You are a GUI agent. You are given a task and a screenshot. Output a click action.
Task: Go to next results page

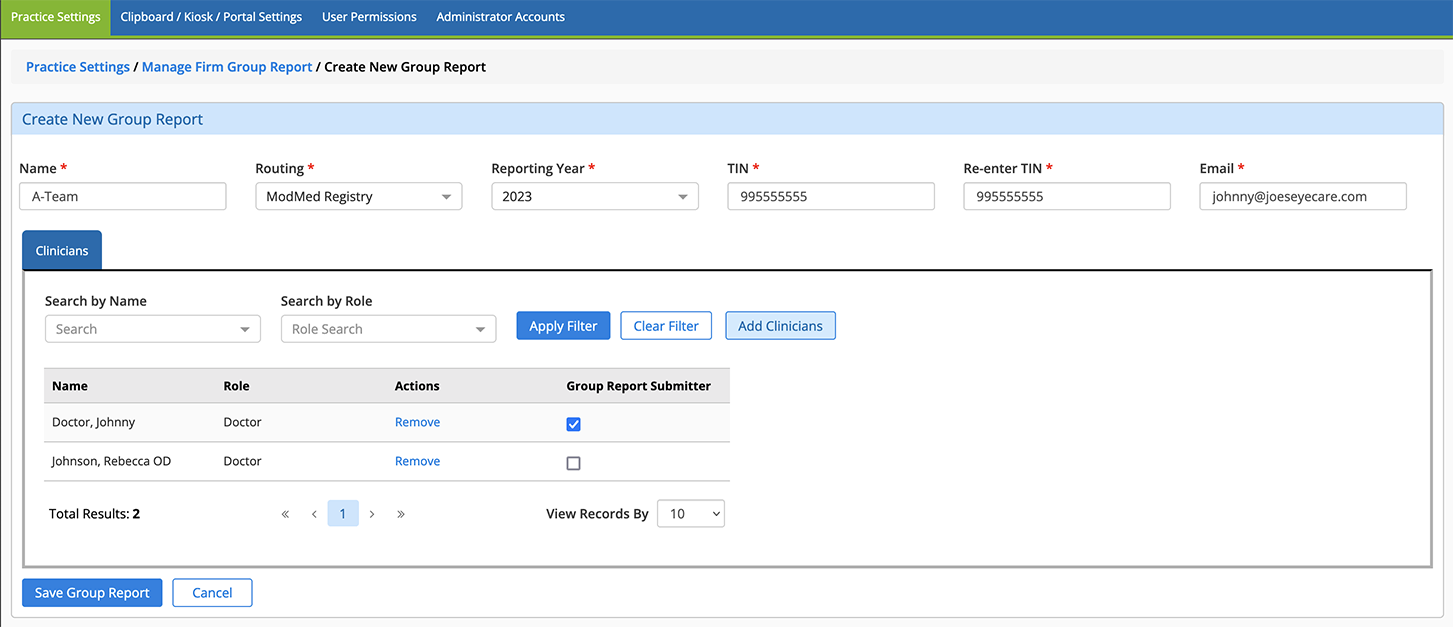click(372, 514)
